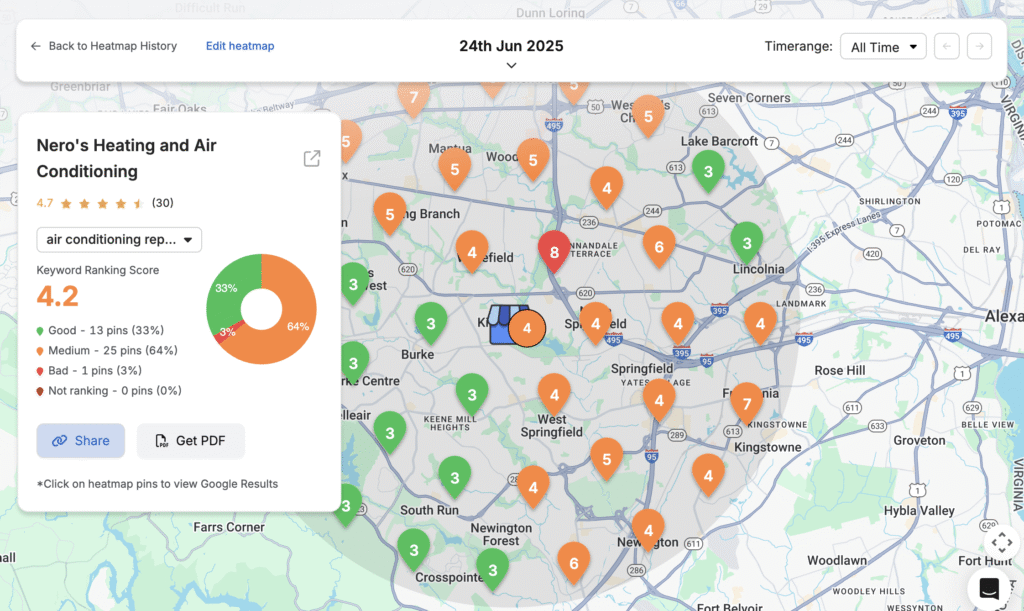Click the orange 5 pin on Mantua
The width and height of the screenshot is (1024, 611).
pos(455,169)
